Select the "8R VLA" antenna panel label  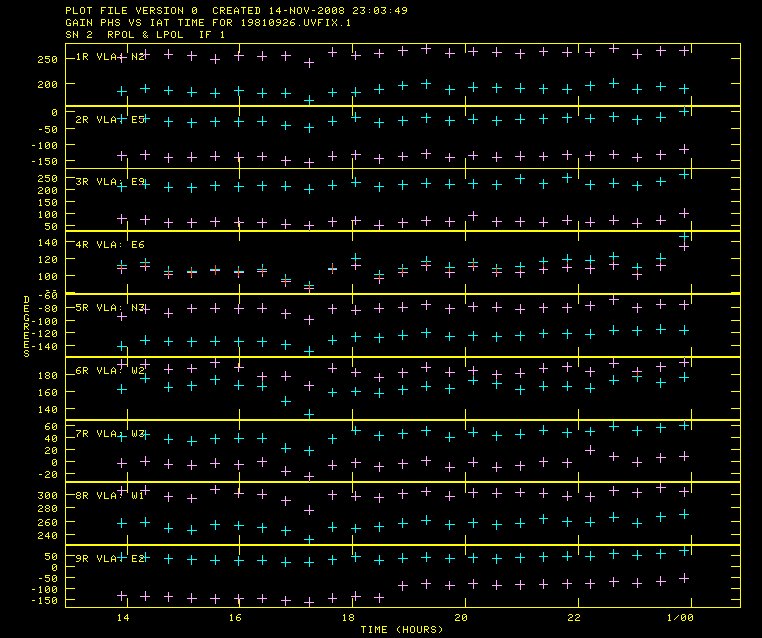tap(112, 496)
